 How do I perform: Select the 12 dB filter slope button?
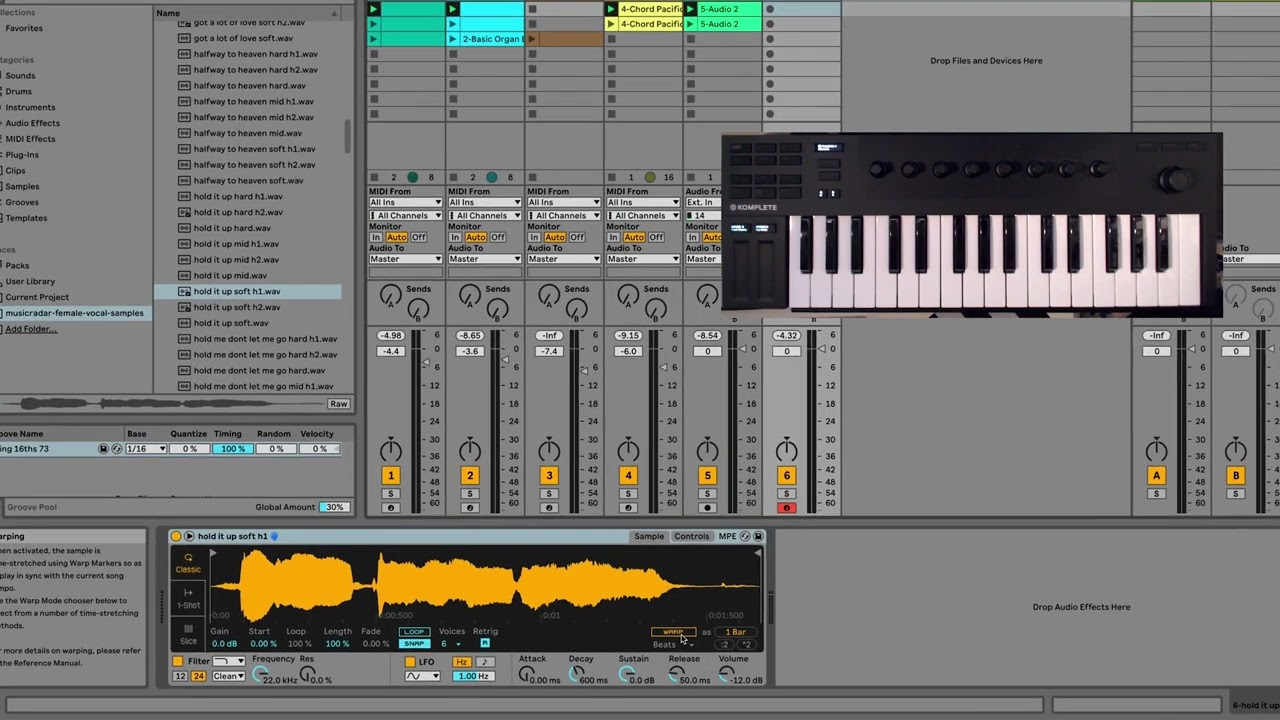pyautogui.click(x=180, y=677)
